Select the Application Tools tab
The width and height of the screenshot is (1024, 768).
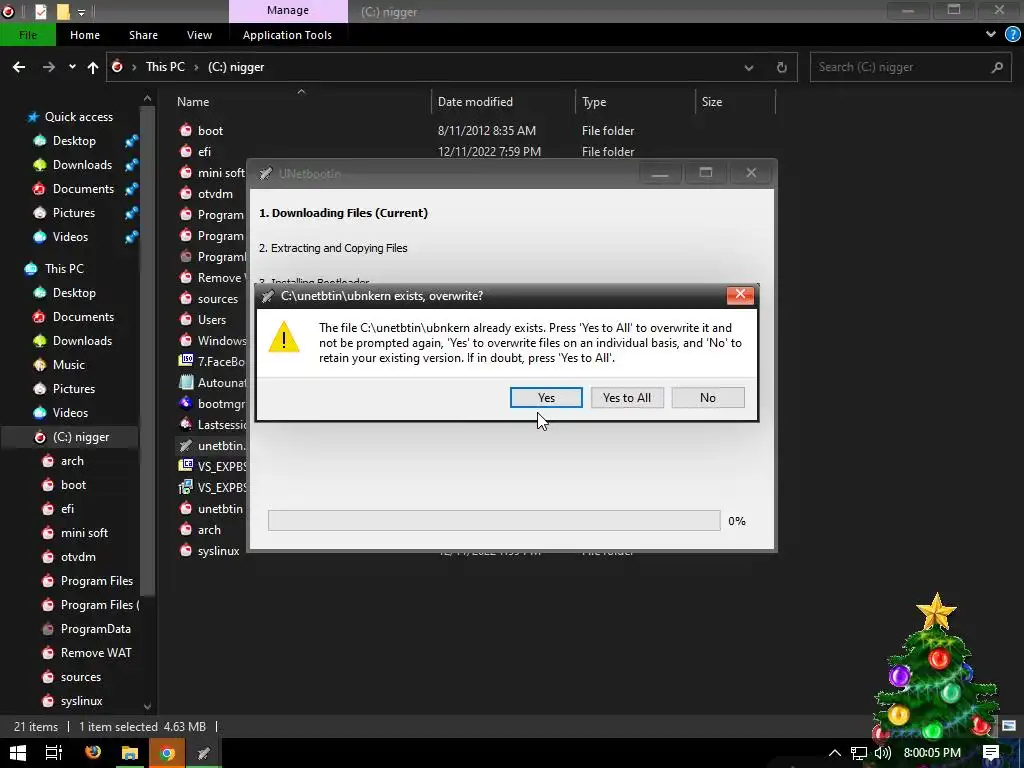click(x=287, y=35)
